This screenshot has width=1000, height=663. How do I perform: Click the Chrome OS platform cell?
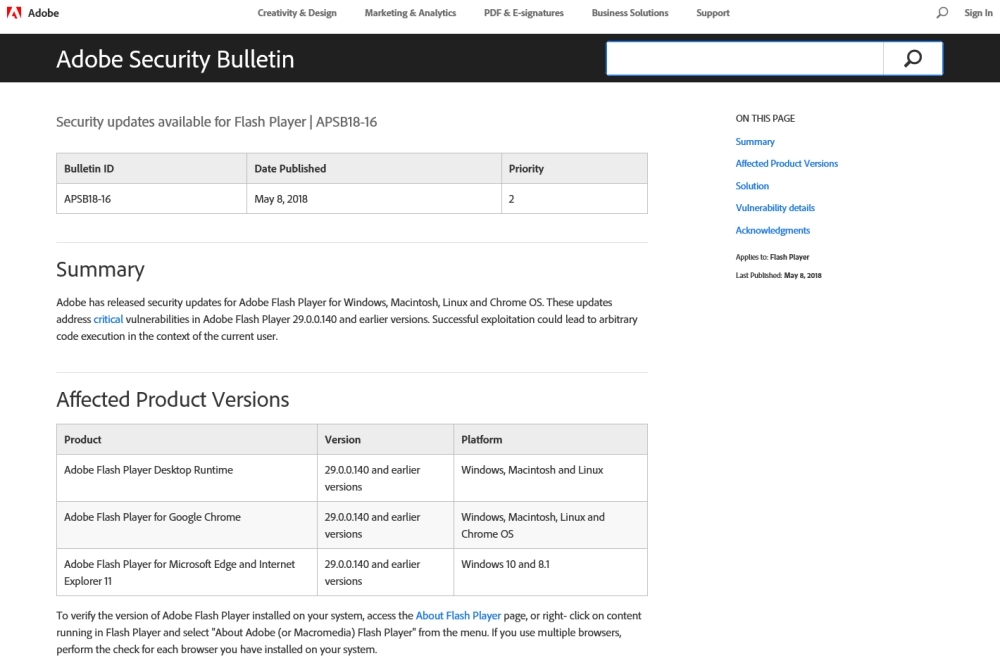click(x=550, y=525)
